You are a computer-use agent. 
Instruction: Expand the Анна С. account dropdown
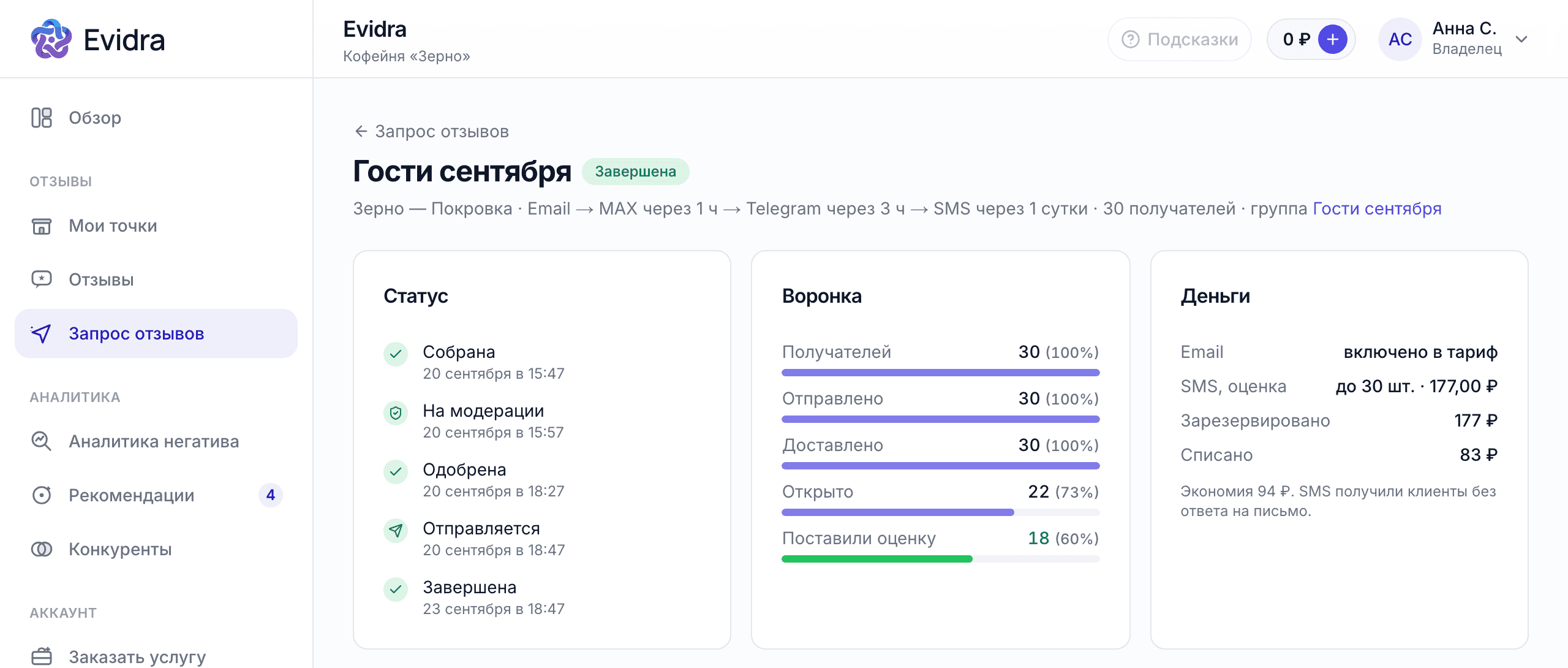pos(1521,39)
